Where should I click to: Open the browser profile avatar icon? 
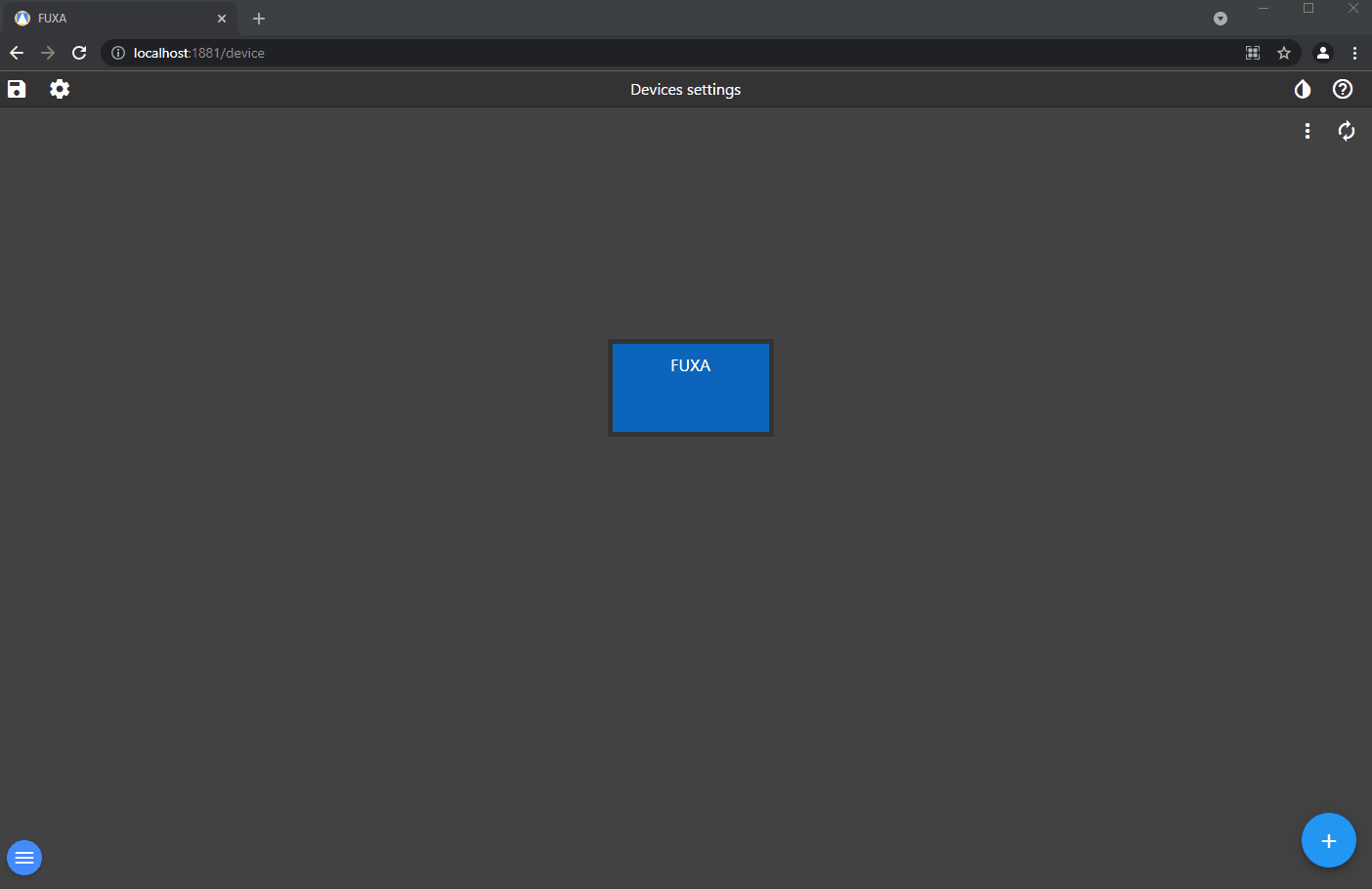tap(1322, 53)
